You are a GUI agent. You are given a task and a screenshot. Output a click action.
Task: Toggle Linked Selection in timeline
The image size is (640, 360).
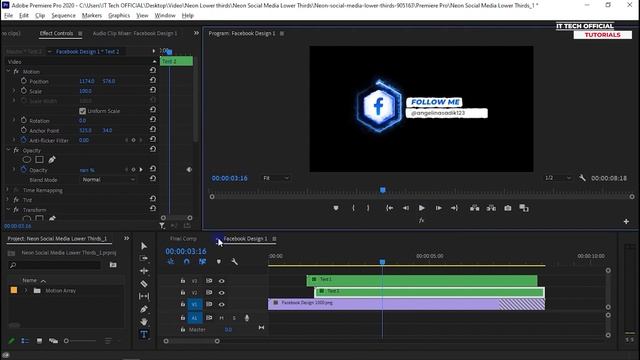point(202,262)
